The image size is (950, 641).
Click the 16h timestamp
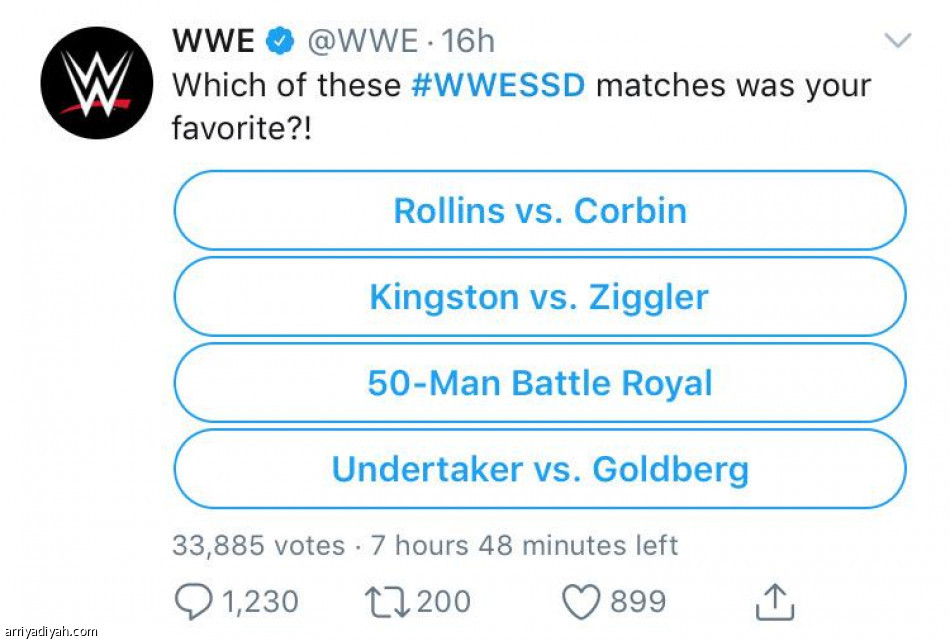coord(468,41)
